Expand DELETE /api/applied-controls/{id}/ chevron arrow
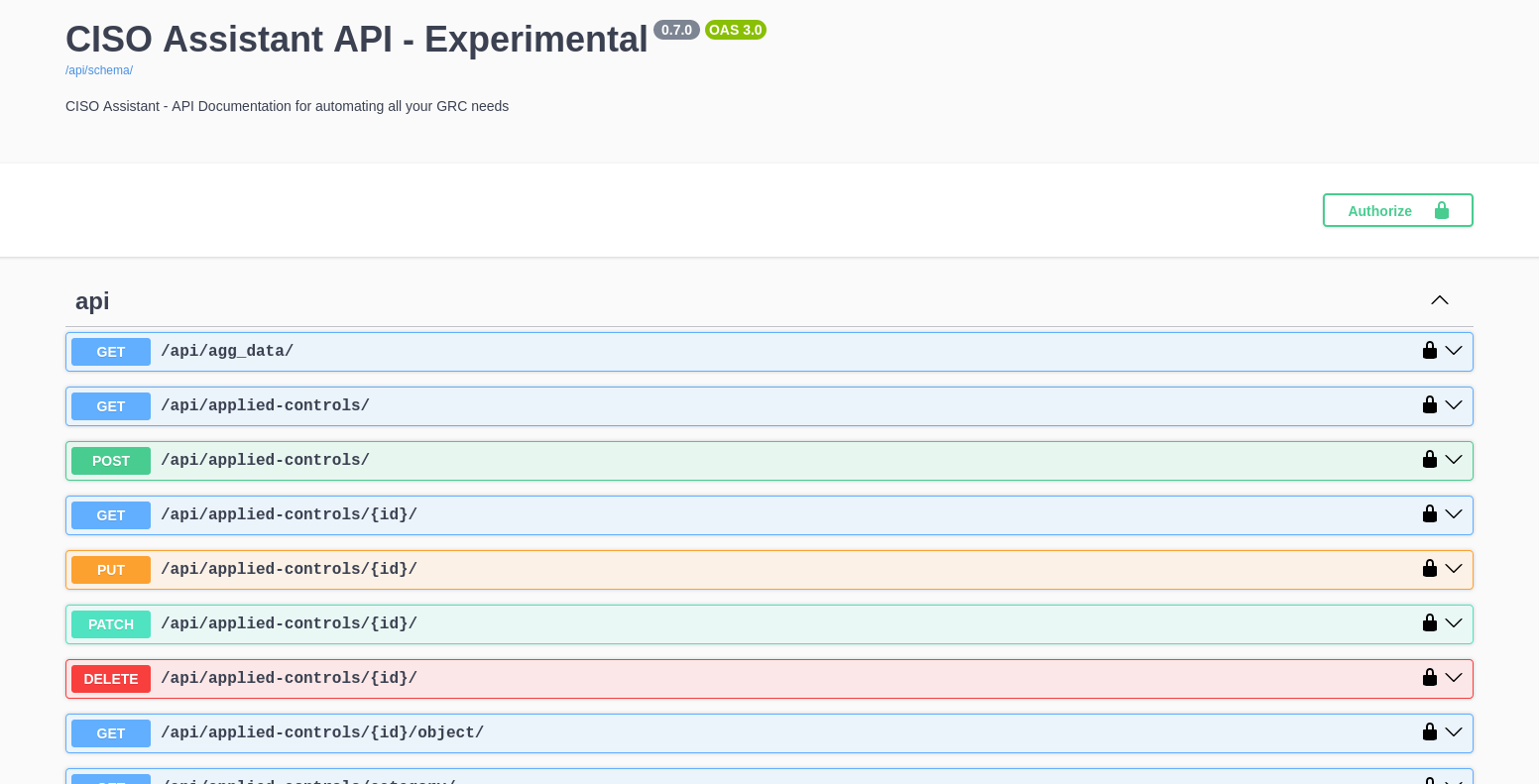 tap(1454, 678)
